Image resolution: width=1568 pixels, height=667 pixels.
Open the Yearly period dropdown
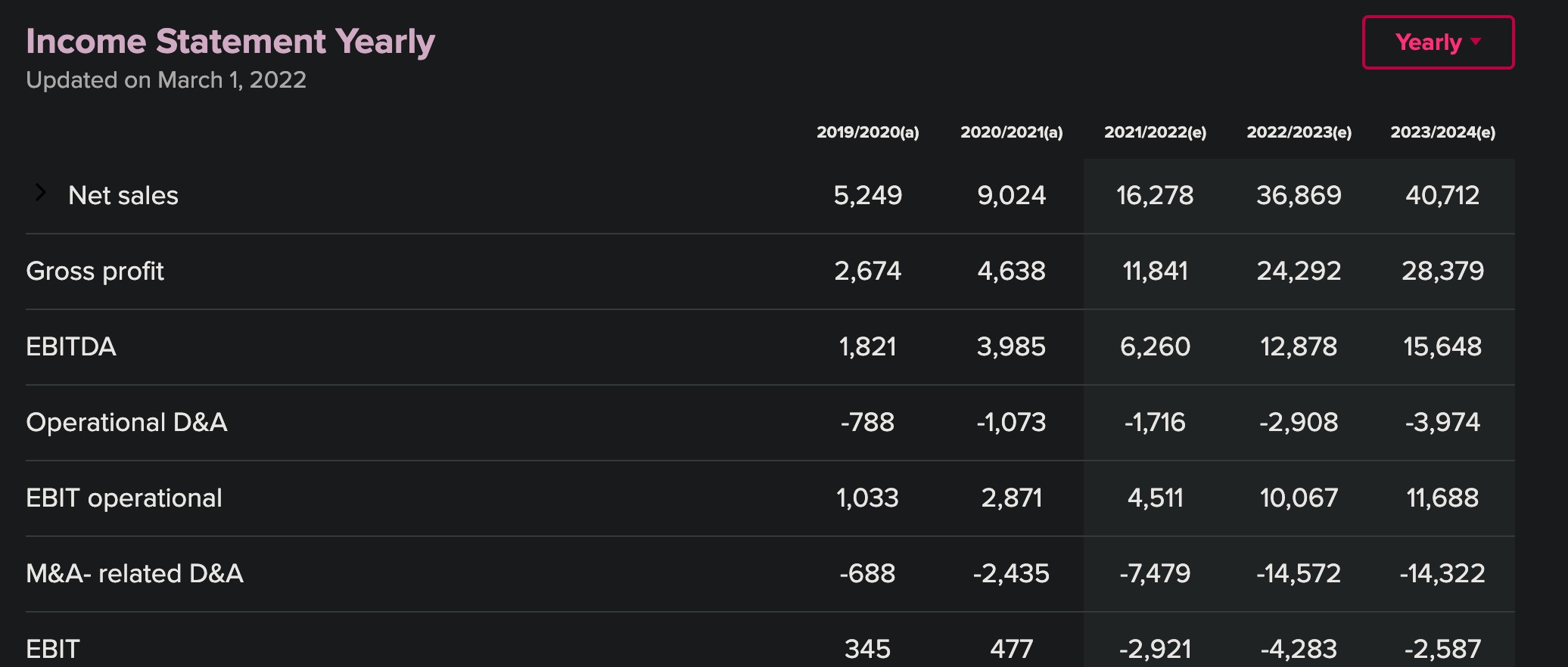[1437, 42]
